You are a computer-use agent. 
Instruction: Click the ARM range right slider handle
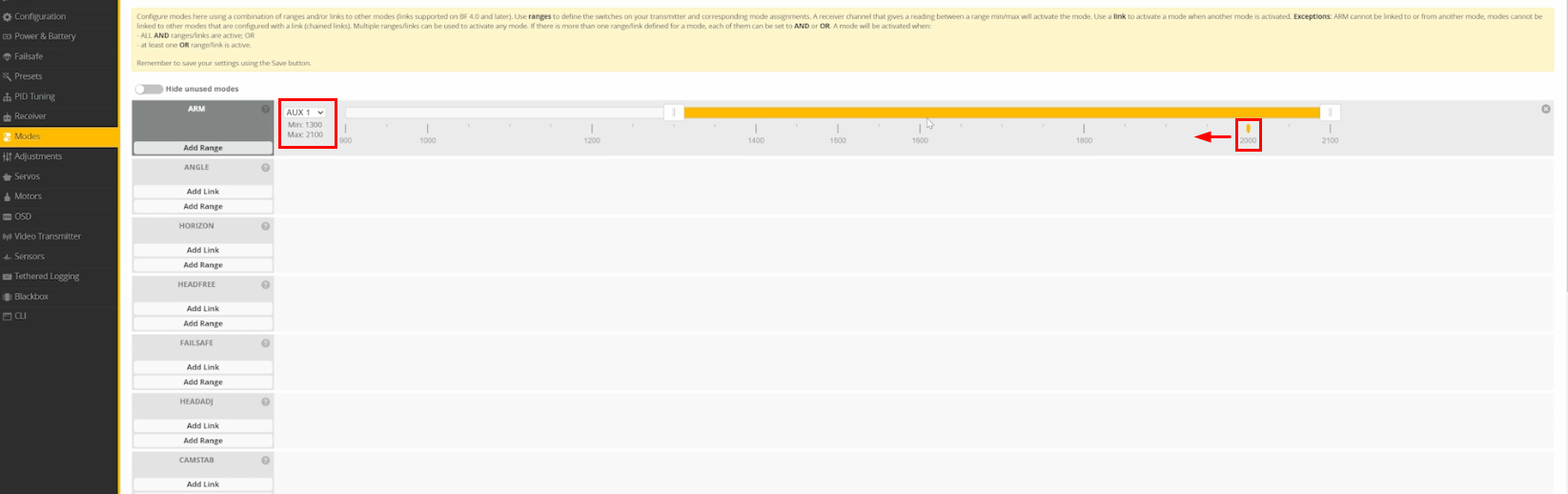pyautogui.click(x=1330, y=113)
